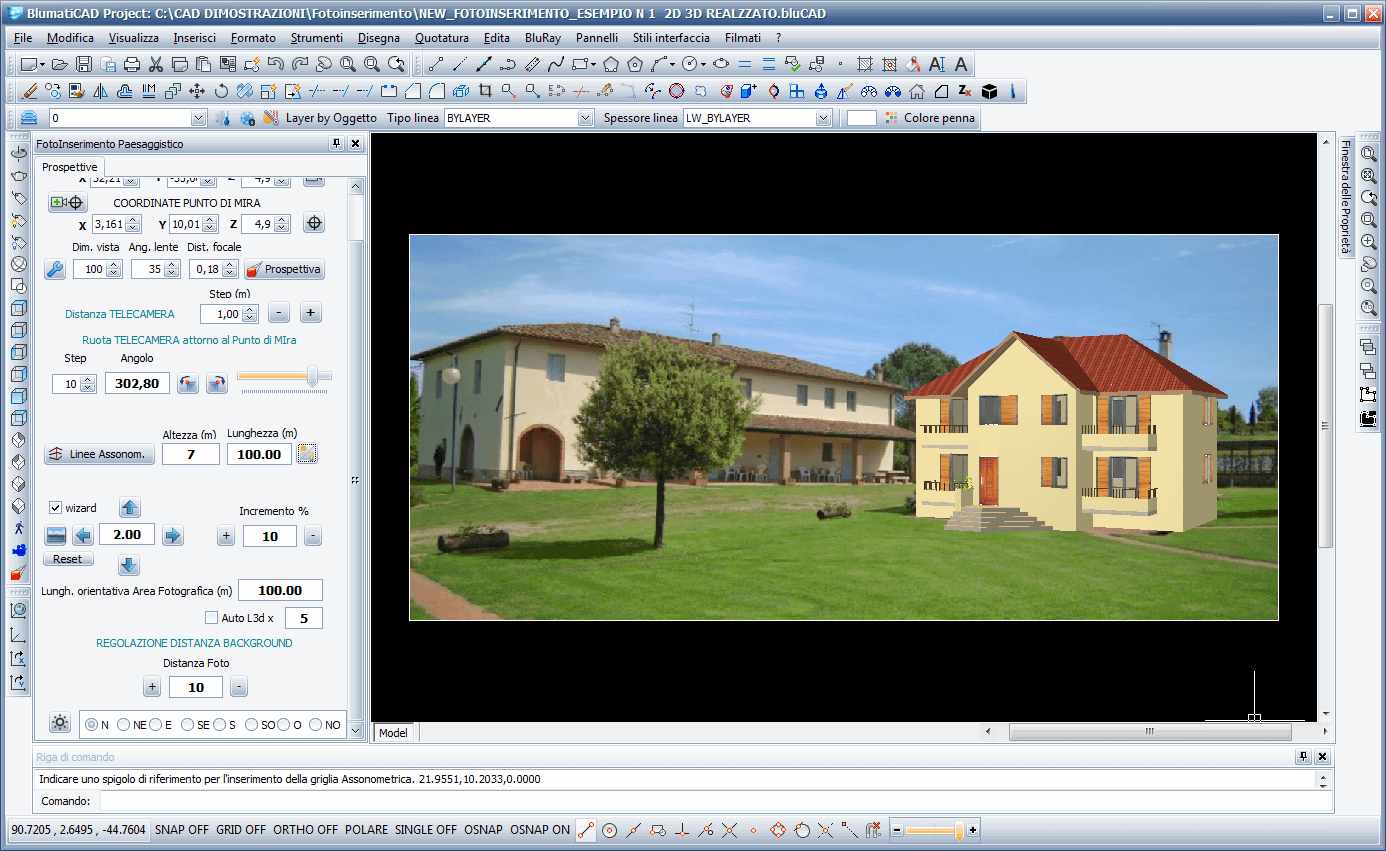Viewport: 1386px width, 851px height.
Task: Open the layer dropdown showing 0
Action: click(198, 118)
